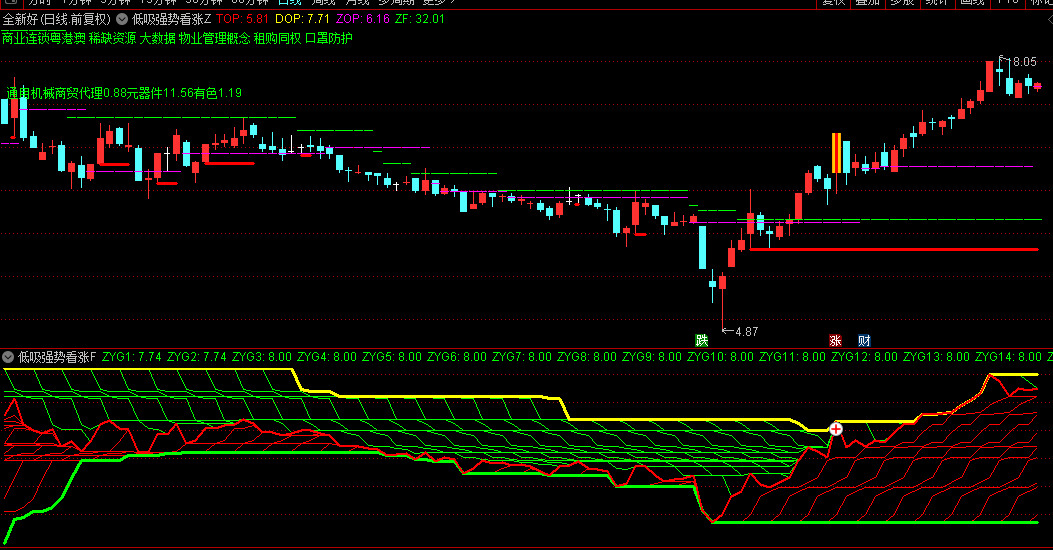Image resolution: width=1053 pixels, height=550 pixels.
Task: Click the ZOP: 6.16 value
Action: [363, 19]
